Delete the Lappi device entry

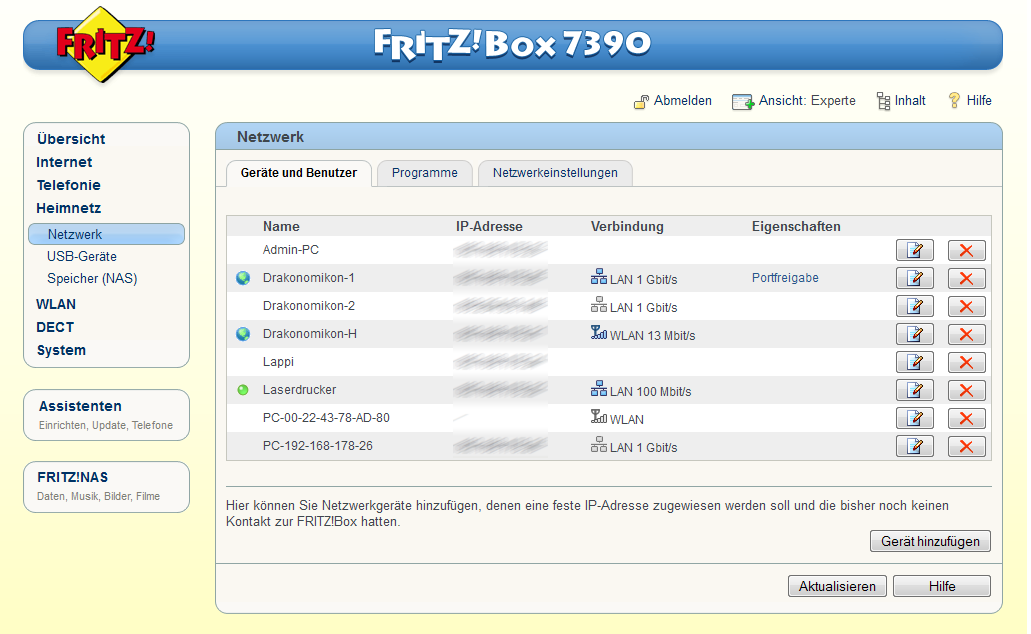coord(967,362)
